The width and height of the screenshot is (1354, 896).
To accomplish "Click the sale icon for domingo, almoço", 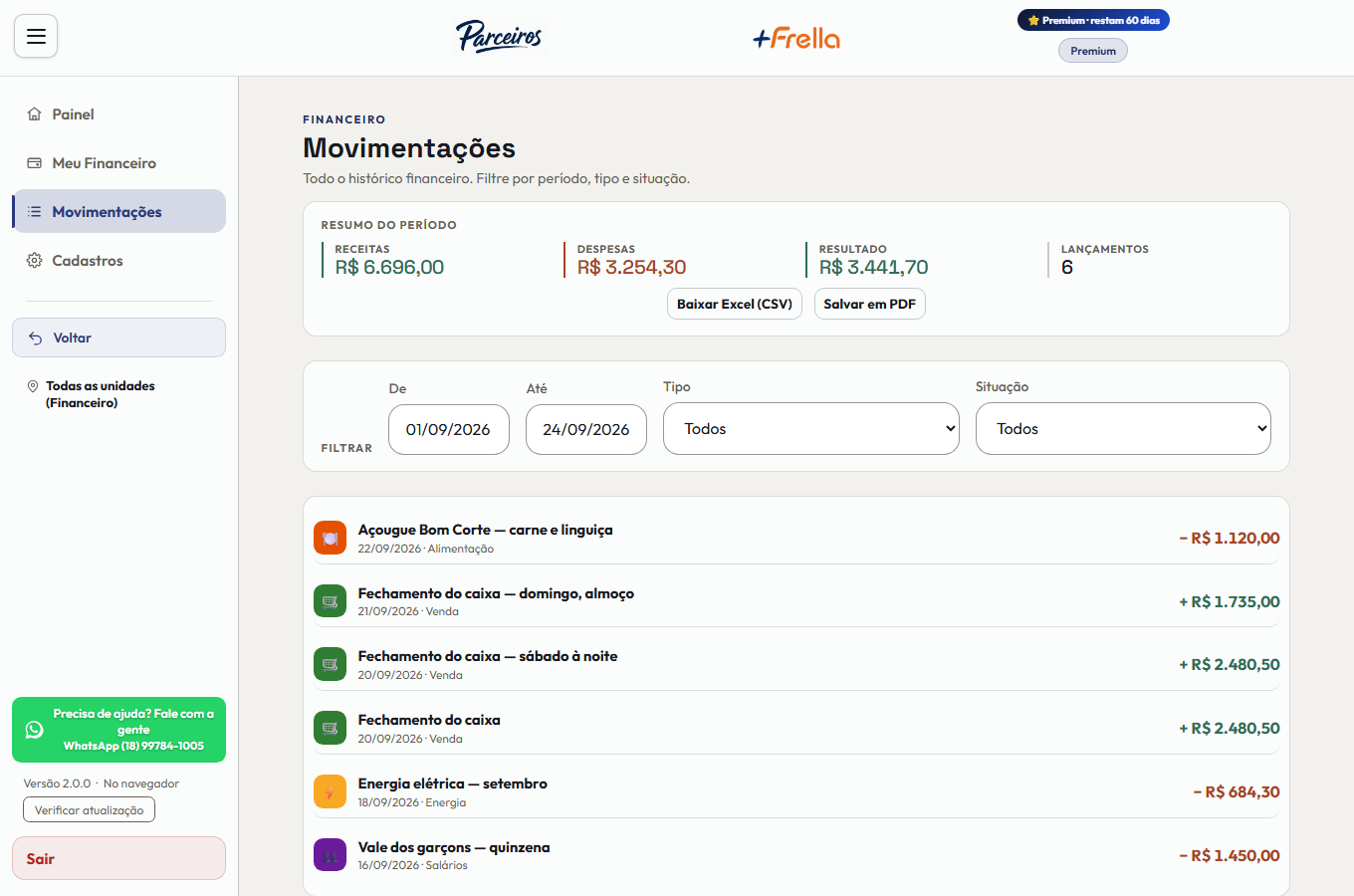I will pyautogui.click(x=330, y=601).
